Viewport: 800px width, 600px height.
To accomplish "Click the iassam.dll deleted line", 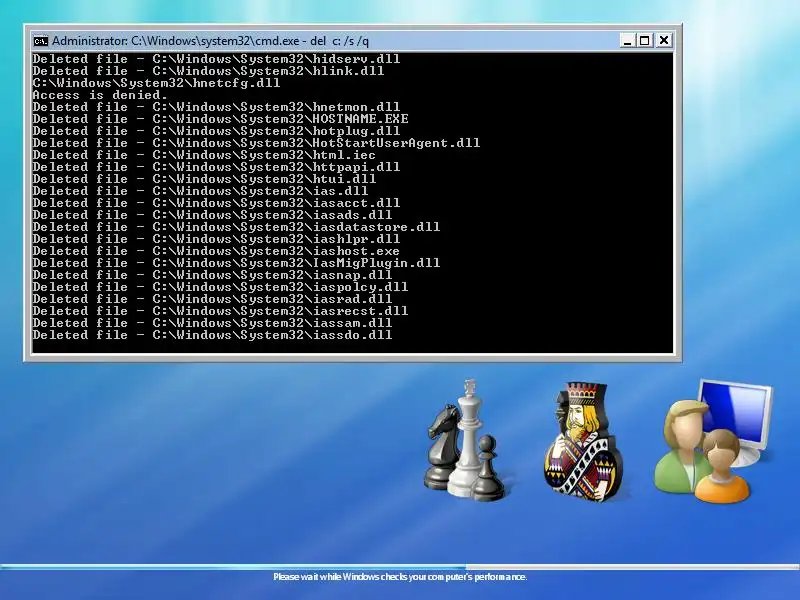I will [x=212, y=323].
